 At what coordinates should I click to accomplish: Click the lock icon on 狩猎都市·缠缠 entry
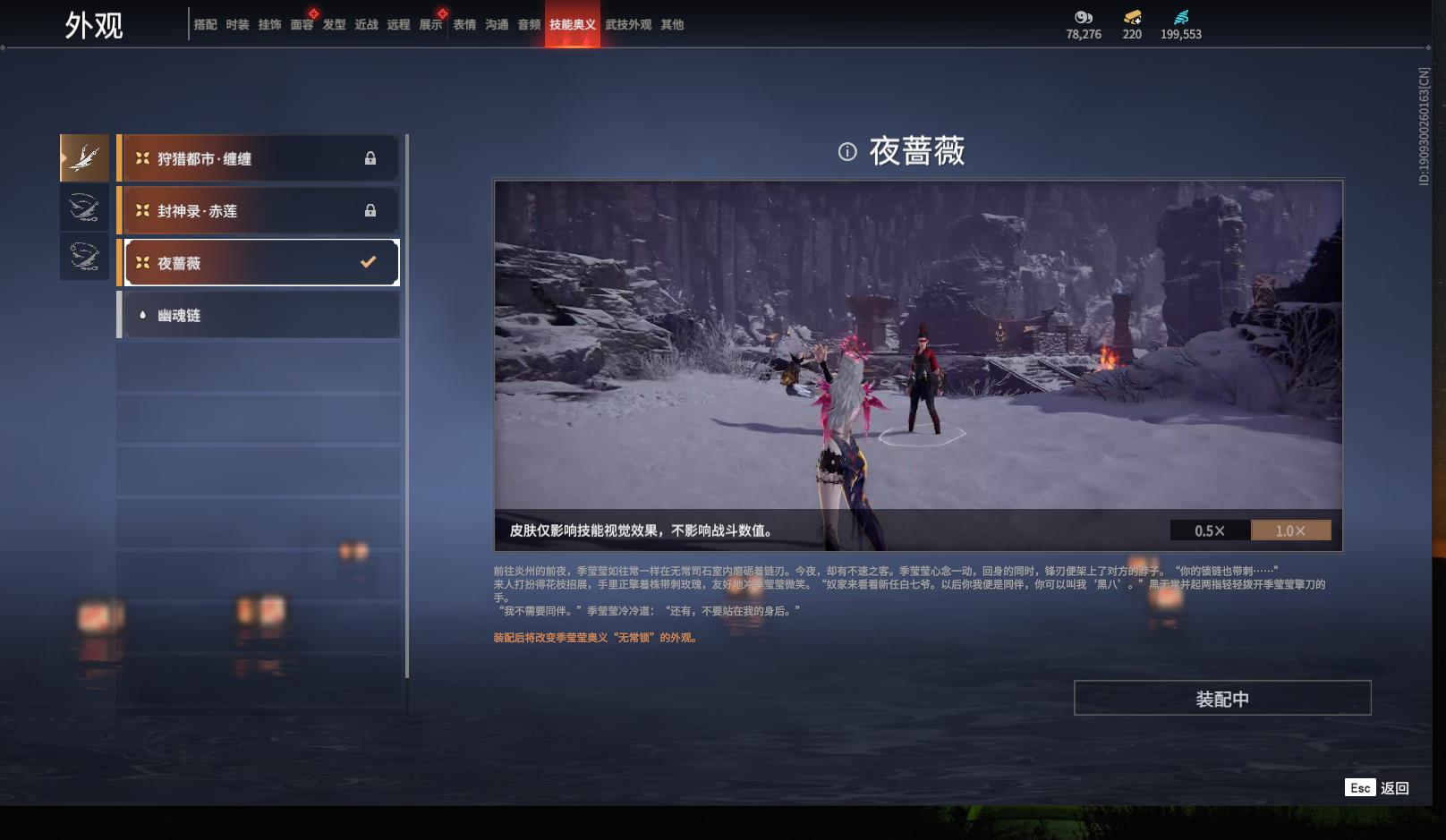[371, 157]
